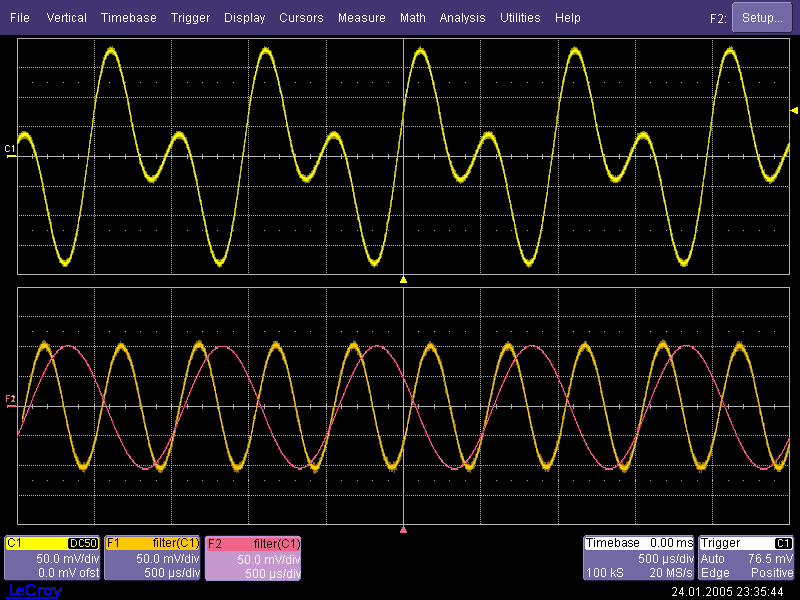This screenshot has height=600, width=800.
Task: Select the yellow trigger level arrow
Action: (x=794, y=110)
